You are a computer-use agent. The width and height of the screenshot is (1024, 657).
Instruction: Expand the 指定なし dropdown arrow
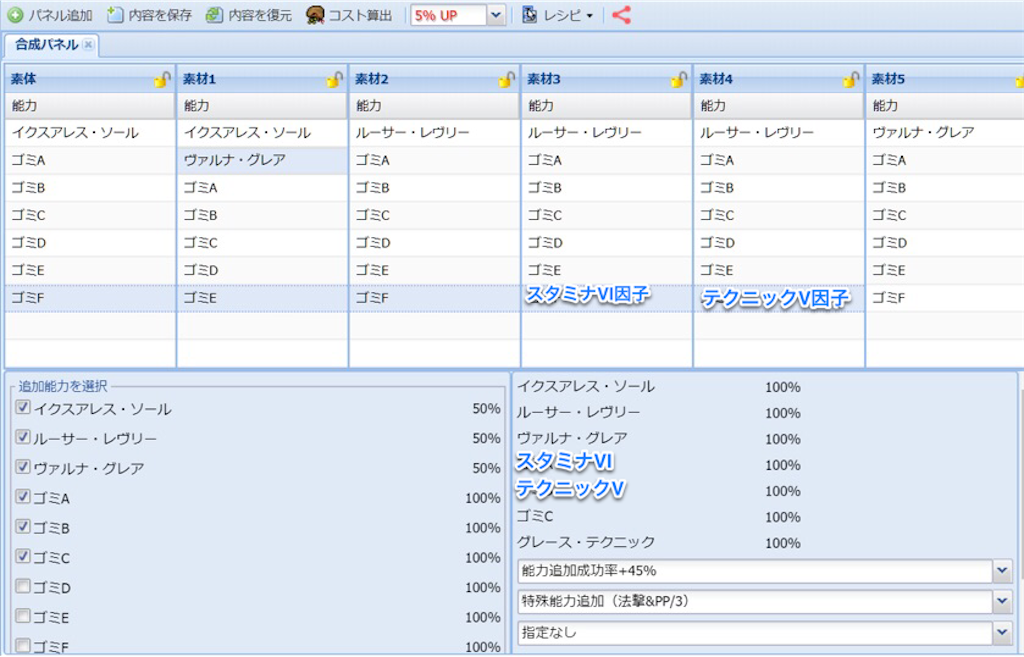point(1002,632)
